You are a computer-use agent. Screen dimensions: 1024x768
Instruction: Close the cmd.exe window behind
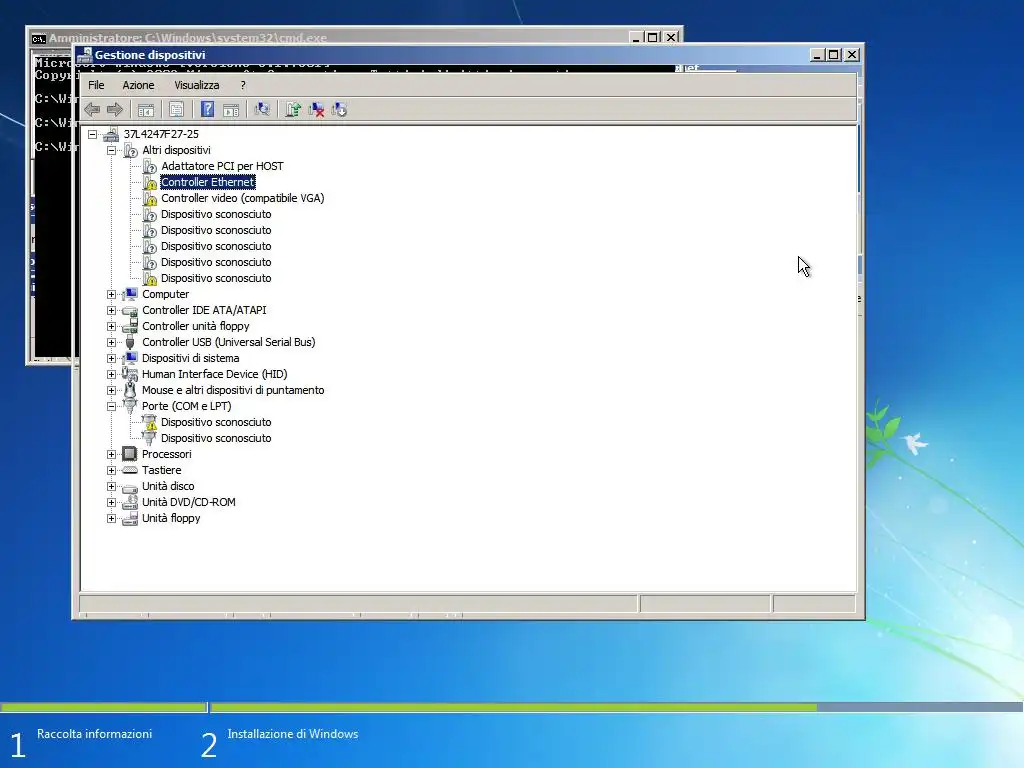[x=671, y=37]
